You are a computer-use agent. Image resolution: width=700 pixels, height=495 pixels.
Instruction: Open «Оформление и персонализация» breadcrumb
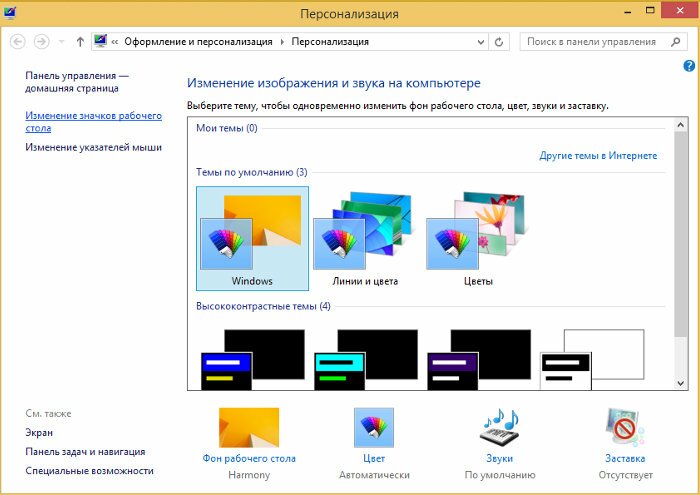pyautogui.click(x=198, y=42)
